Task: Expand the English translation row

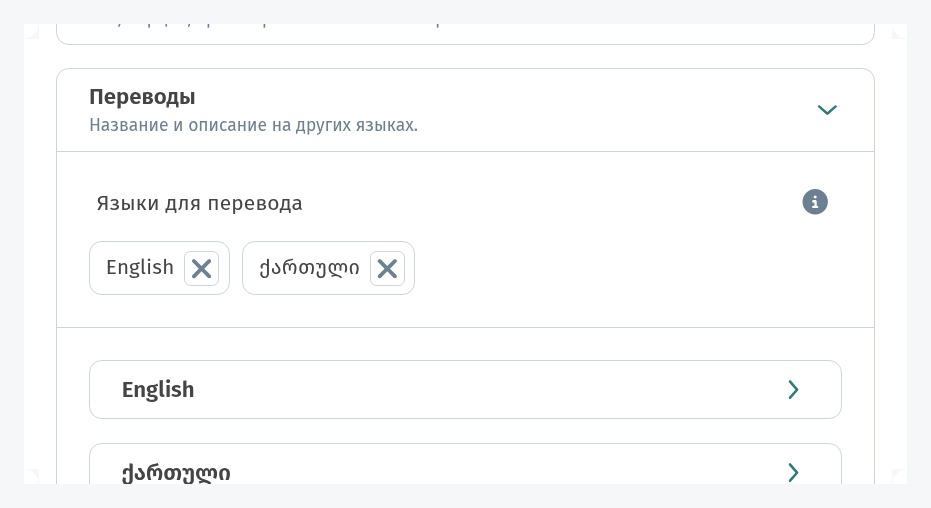Action: coord(465,389)
